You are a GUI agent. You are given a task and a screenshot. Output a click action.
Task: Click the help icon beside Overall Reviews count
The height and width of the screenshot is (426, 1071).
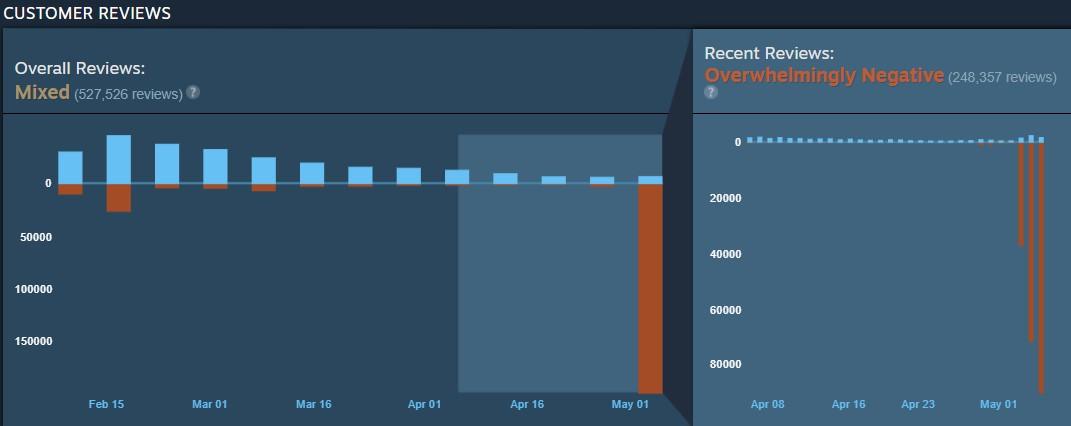click(193, 92)
